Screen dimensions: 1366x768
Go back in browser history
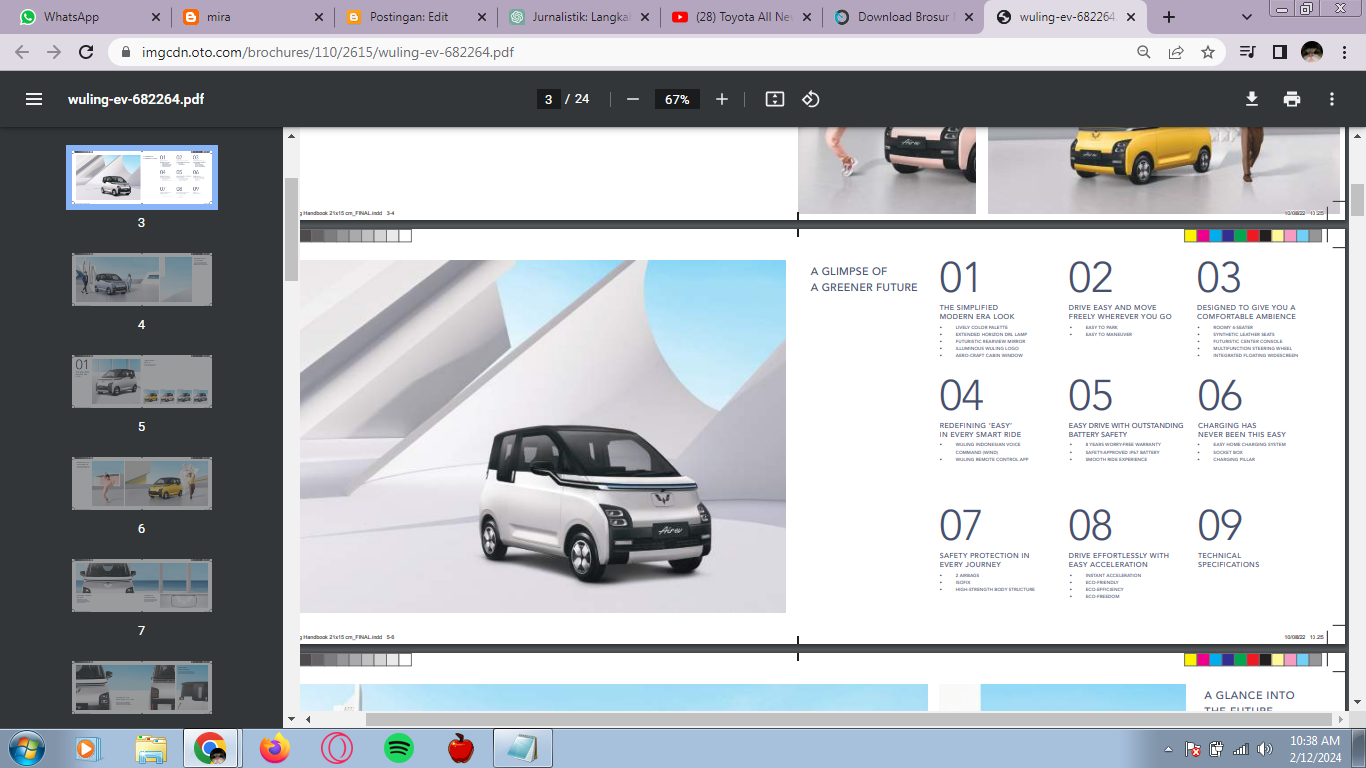[22, 52]
